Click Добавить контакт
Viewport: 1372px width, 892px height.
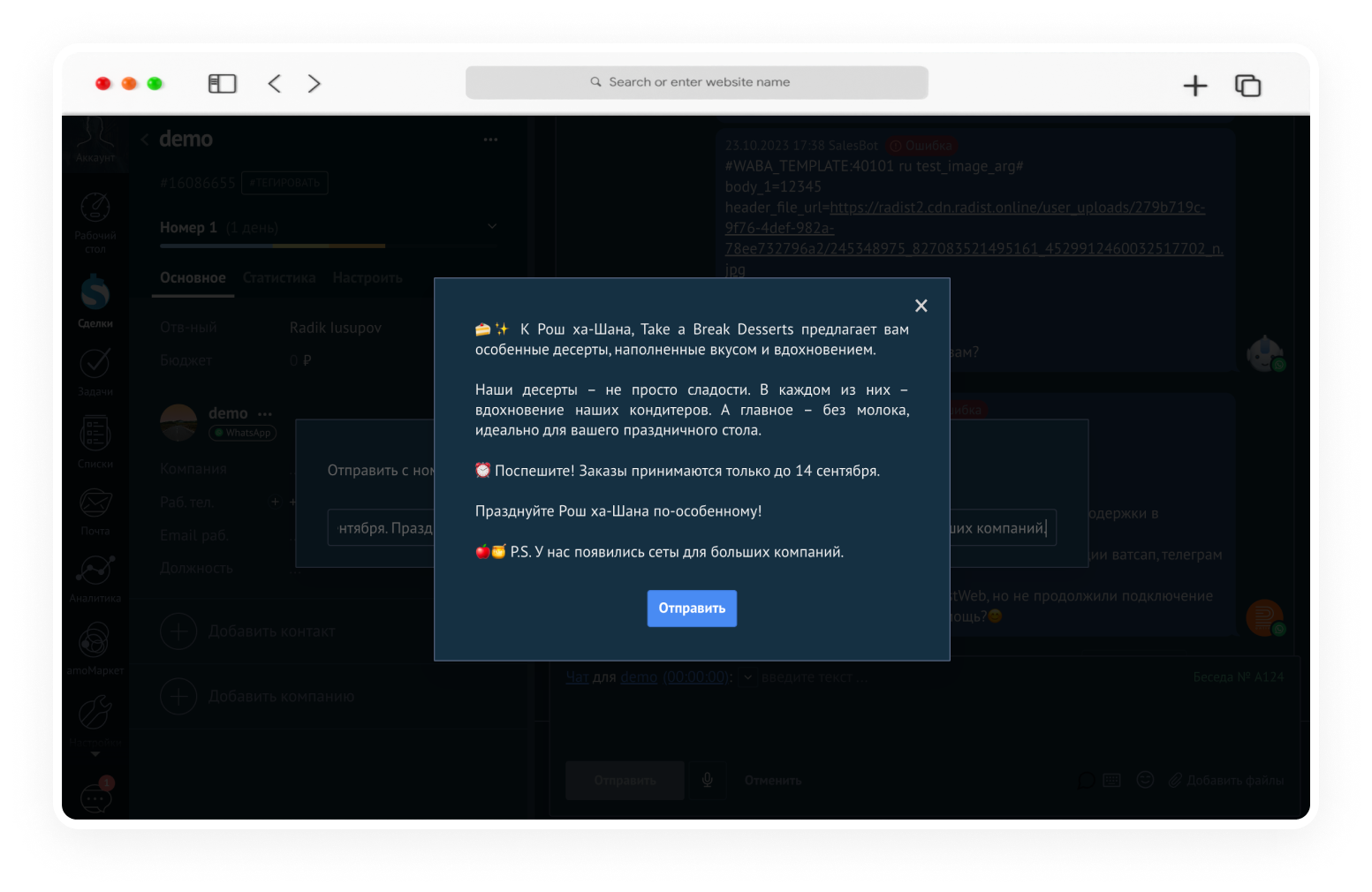[248, 631]
